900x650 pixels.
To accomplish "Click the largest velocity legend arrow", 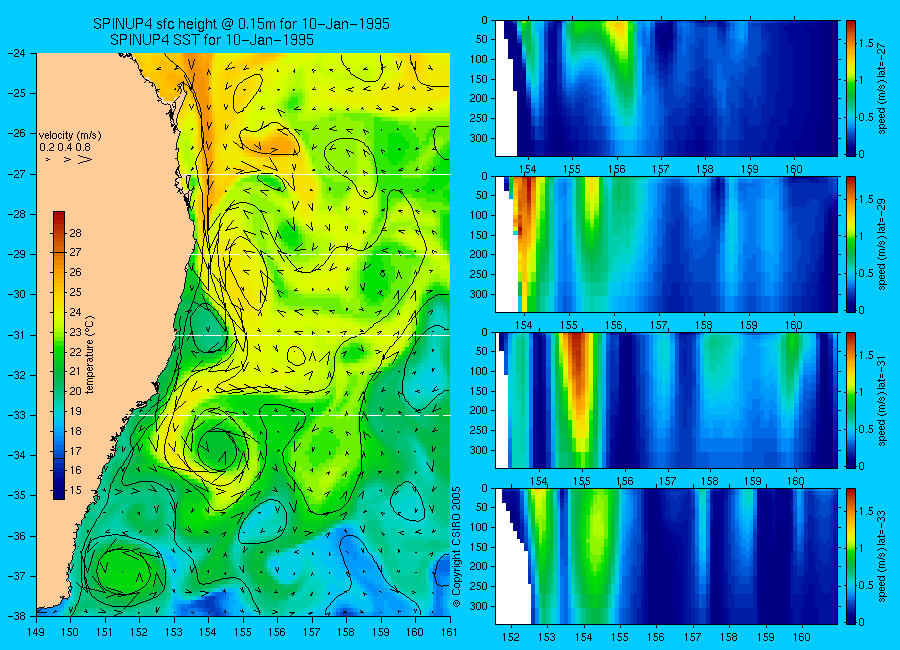I will click(x=85, y=159).
